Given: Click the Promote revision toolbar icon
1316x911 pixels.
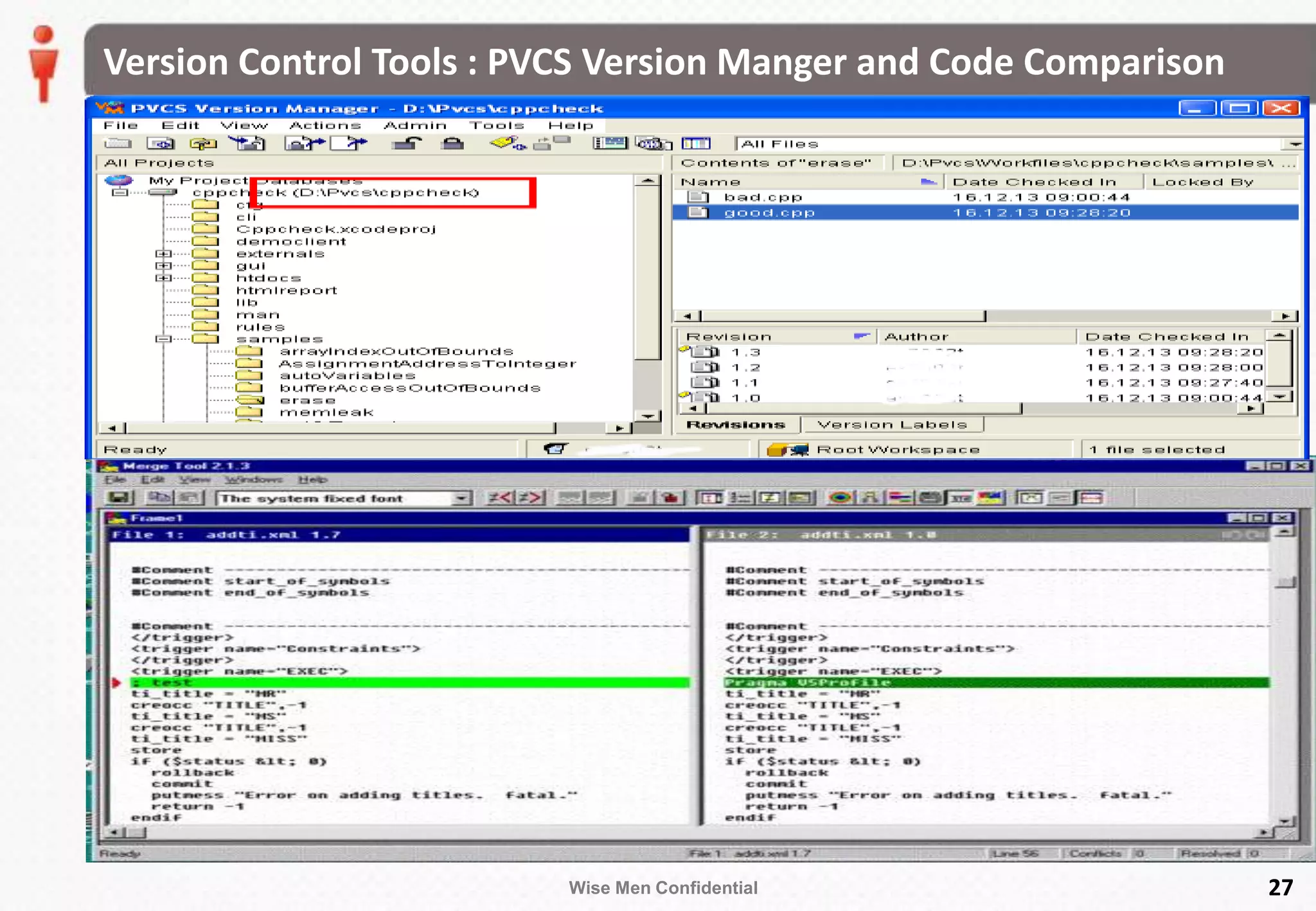Looking at the screenshot, I should [552, 143].
